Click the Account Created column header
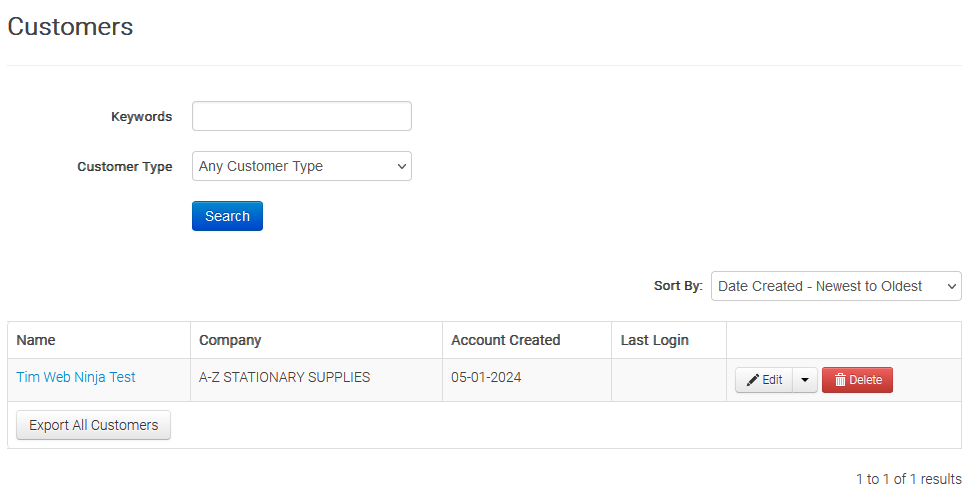 [505, 340]
